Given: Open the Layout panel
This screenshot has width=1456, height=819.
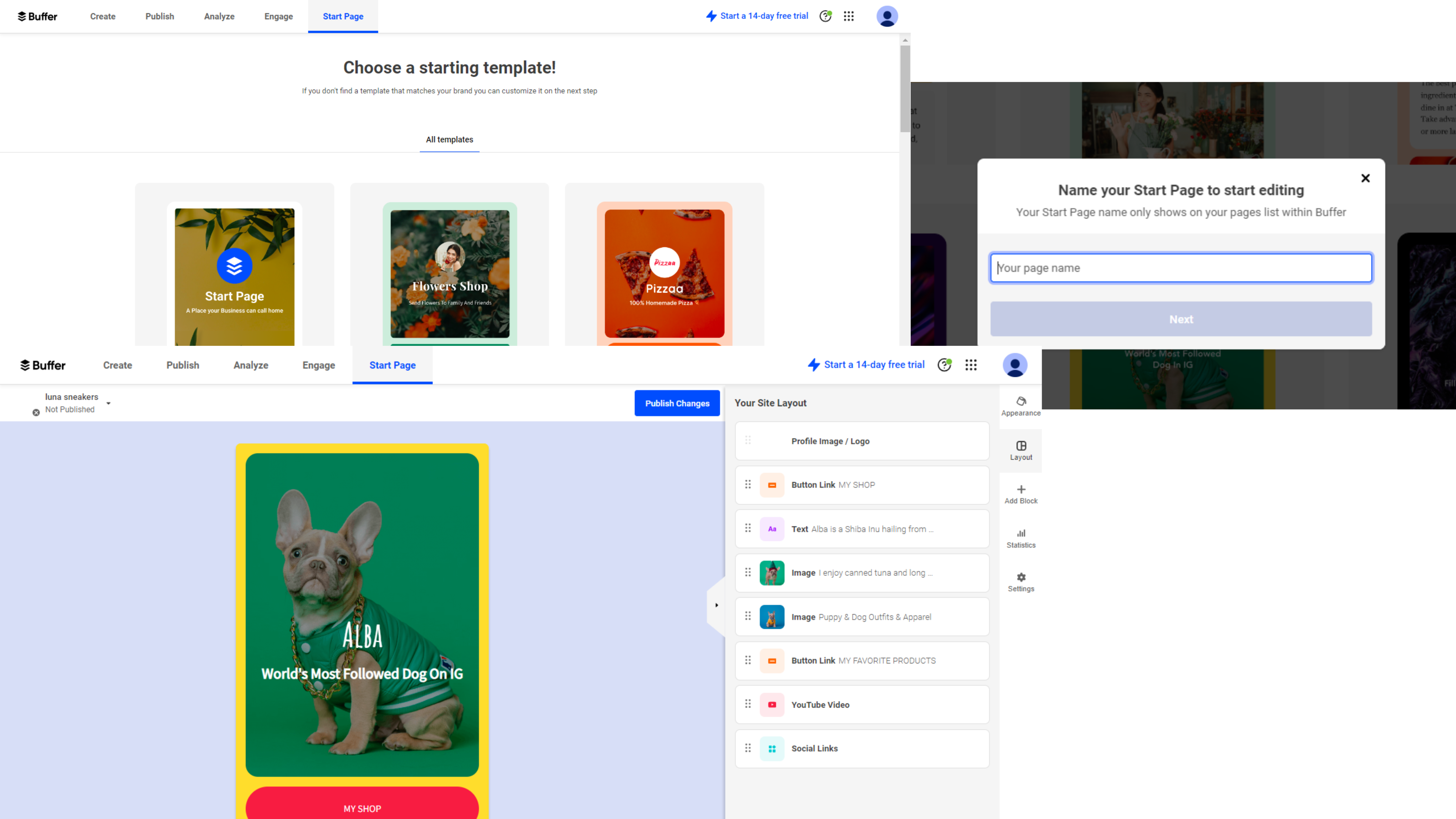Looking at the screenshot, I should pos(1020,450).
